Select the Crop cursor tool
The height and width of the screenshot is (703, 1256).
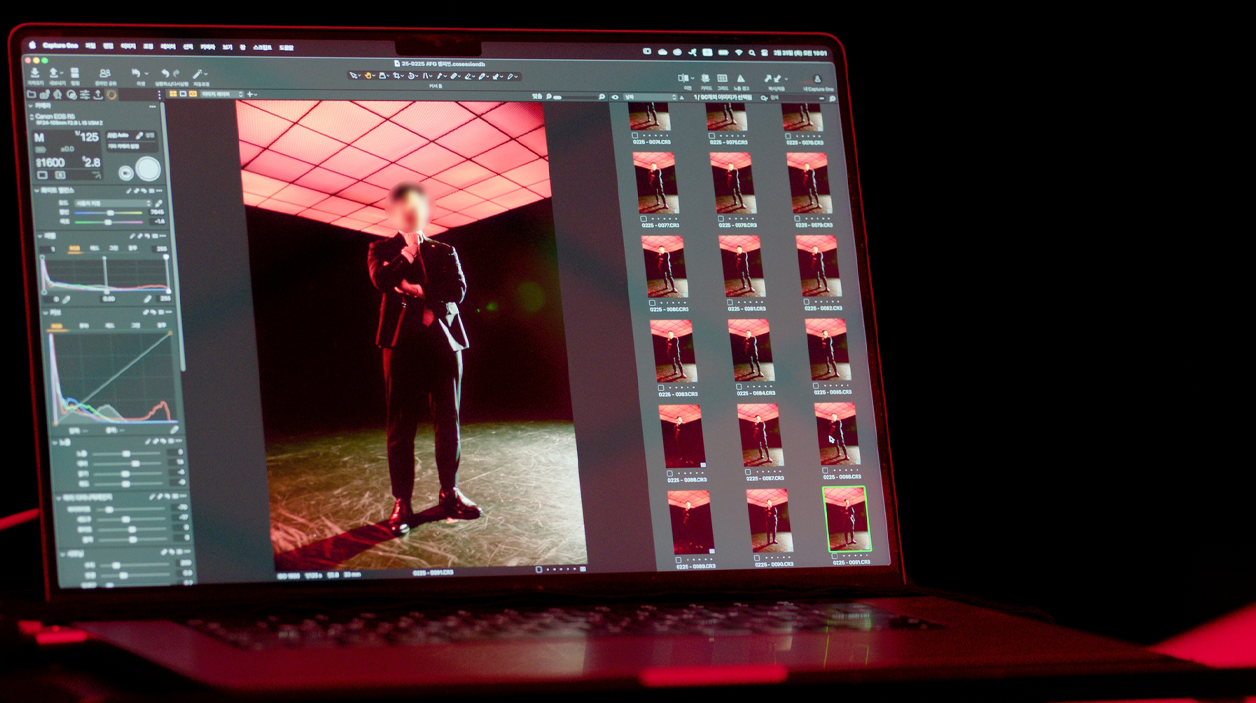pos(397,76)
